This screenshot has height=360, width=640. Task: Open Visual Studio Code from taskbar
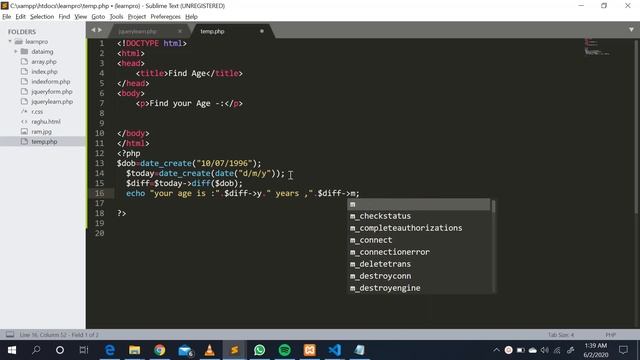334,350
